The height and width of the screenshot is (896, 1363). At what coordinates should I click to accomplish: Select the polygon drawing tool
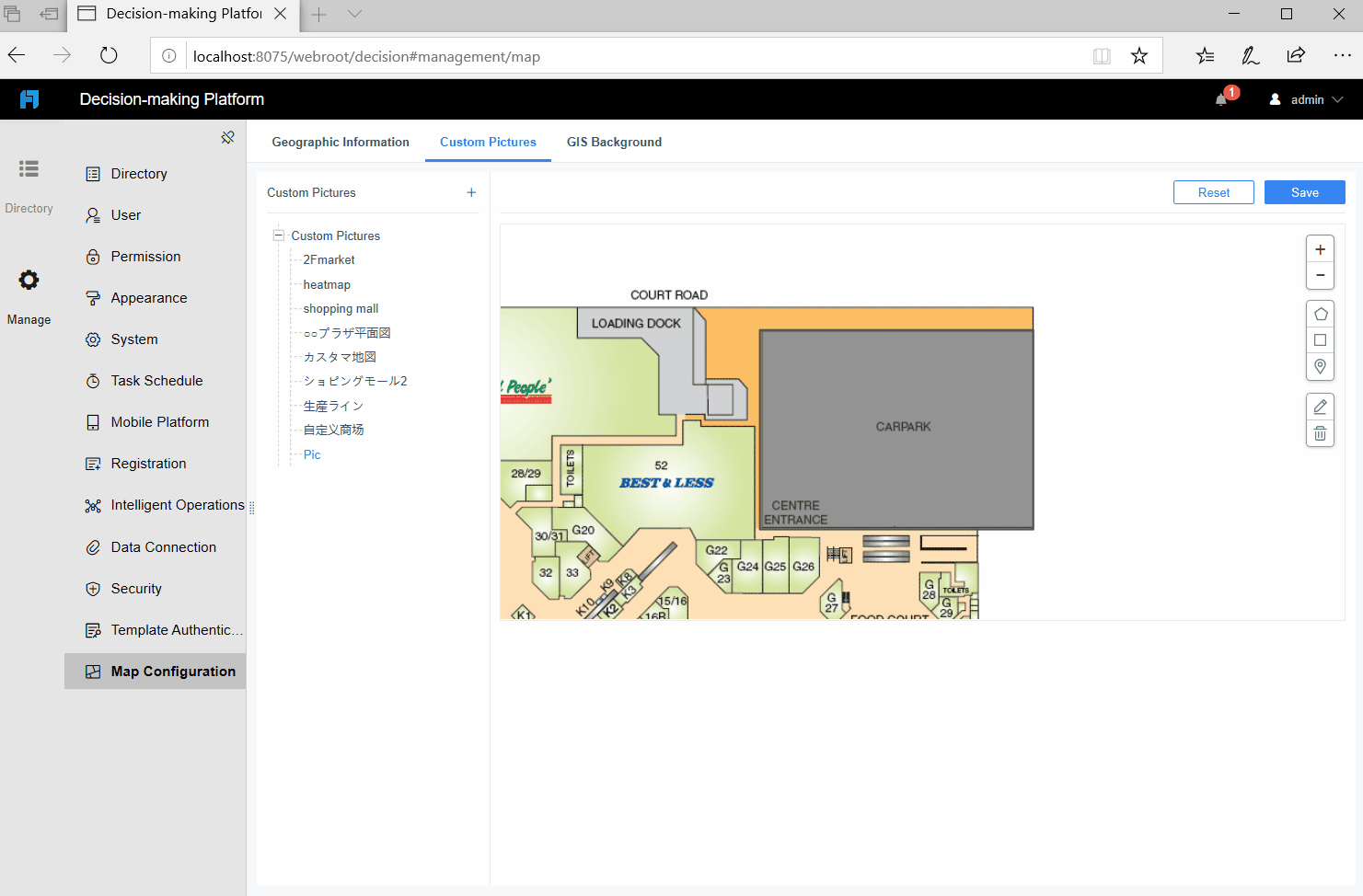(x=1320, y=313)
